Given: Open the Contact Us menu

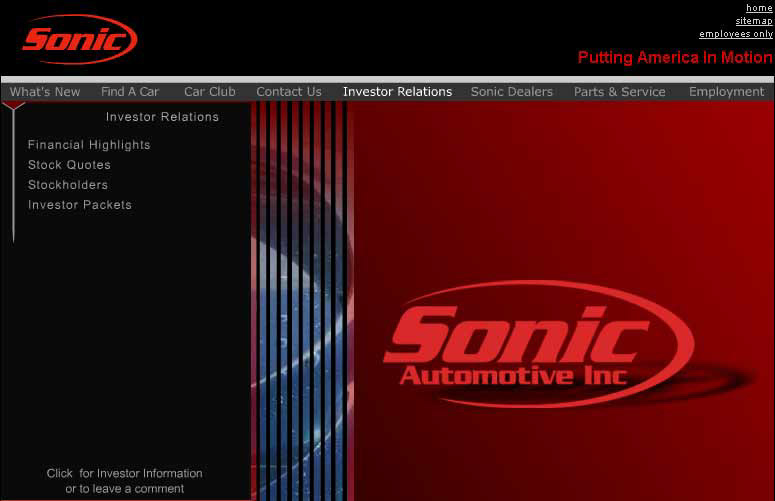Looking at the screenshot, I should coord(289,92).
